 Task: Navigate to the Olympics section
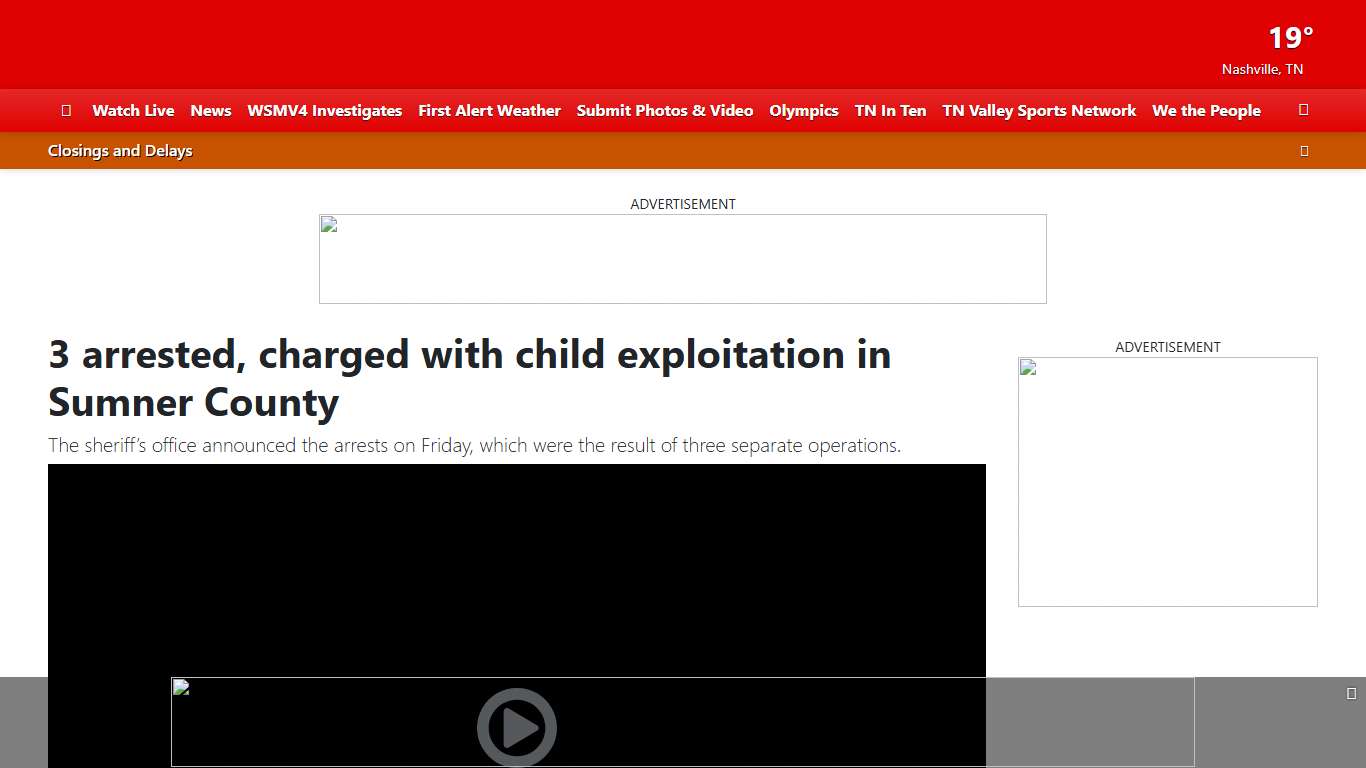(x=803, y=111)
